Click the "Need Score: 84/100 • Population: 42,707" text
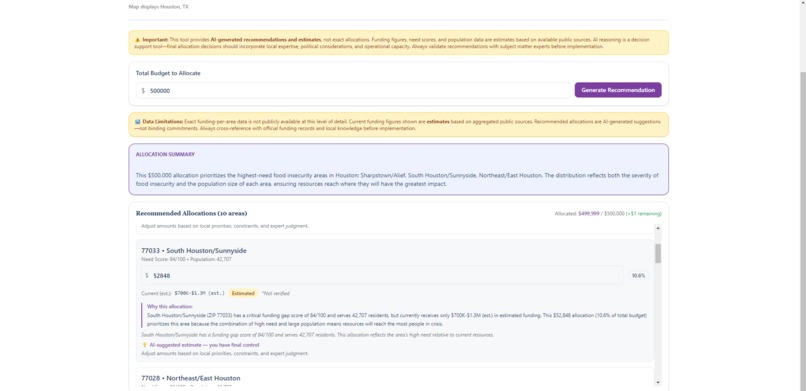 187,259
